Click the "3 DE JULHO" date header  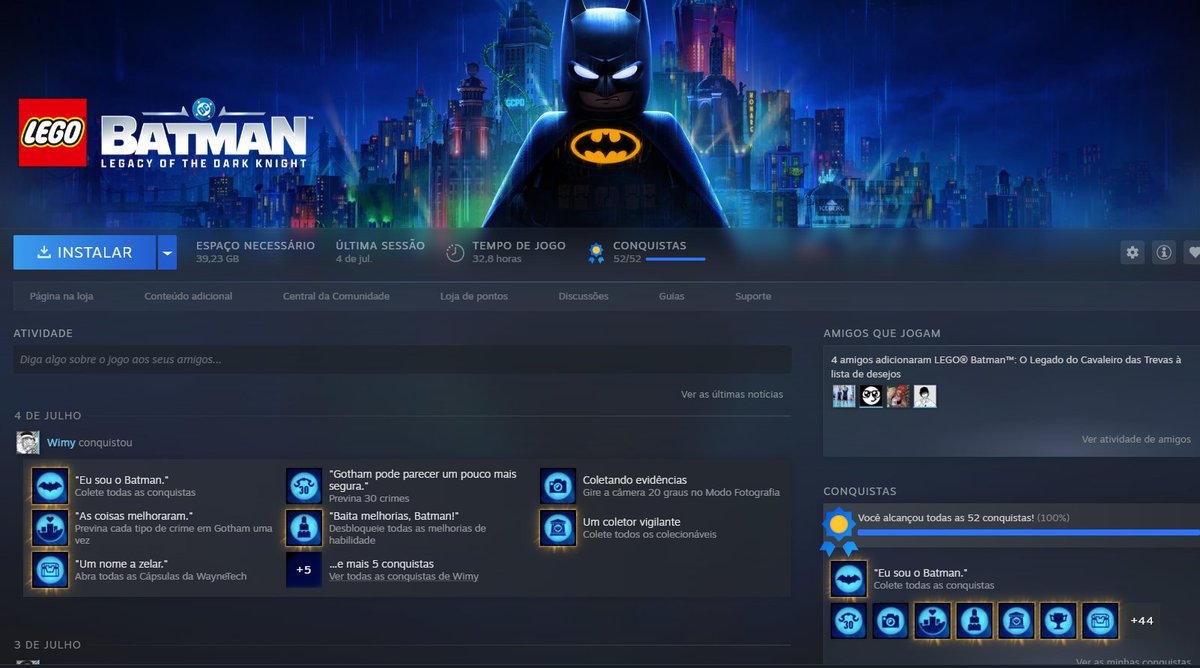48,645
